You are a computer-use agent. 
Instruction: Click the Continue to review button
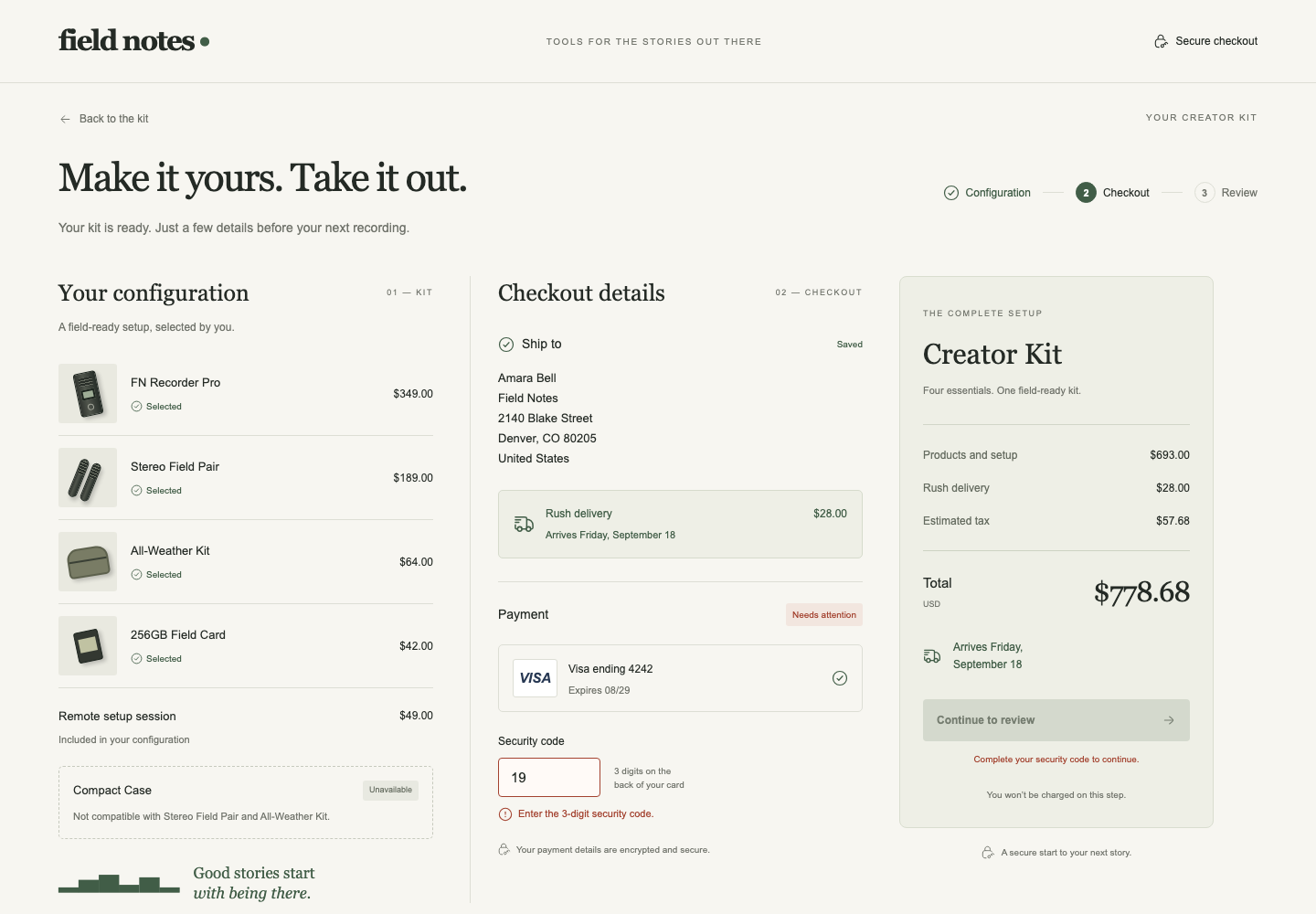1056,720
